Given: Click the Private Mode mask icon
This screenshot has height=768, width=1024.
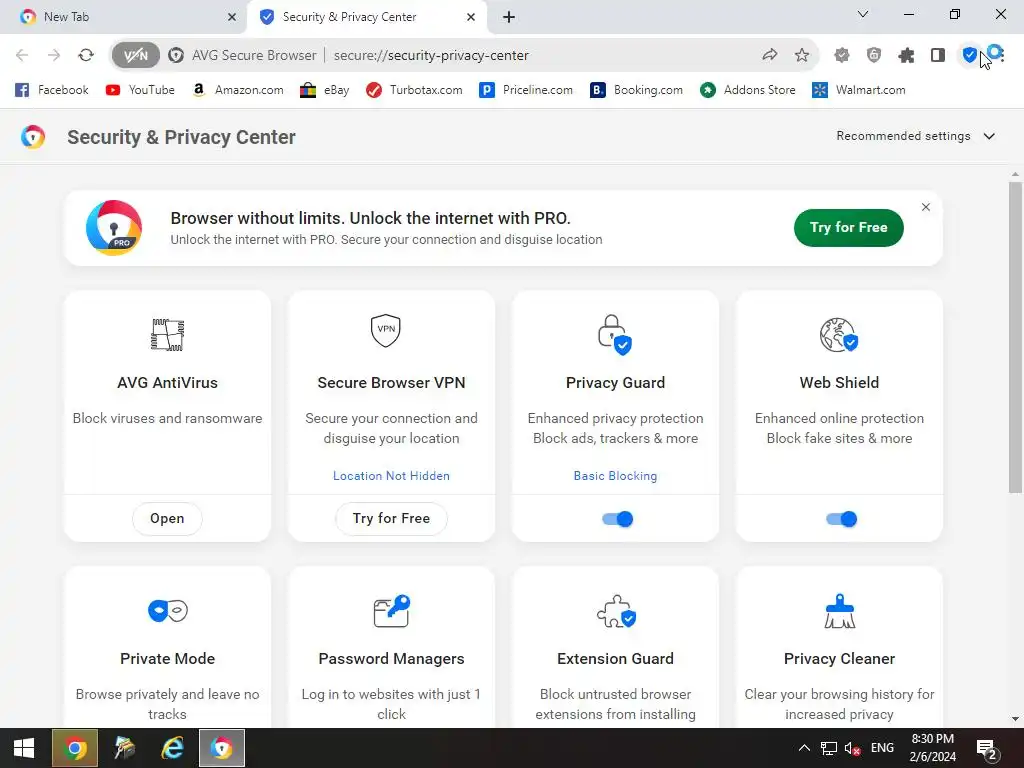Looking at the screenshot, I should pos(168,611).
